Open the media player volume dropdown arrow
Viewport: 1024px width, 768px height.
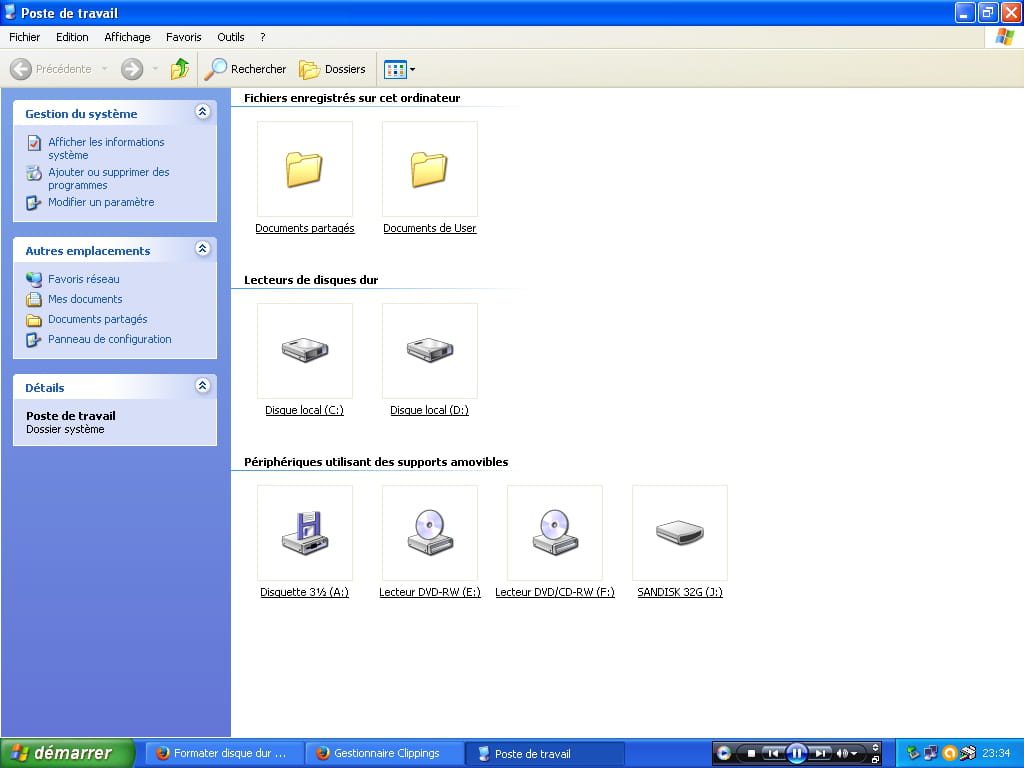854,754
